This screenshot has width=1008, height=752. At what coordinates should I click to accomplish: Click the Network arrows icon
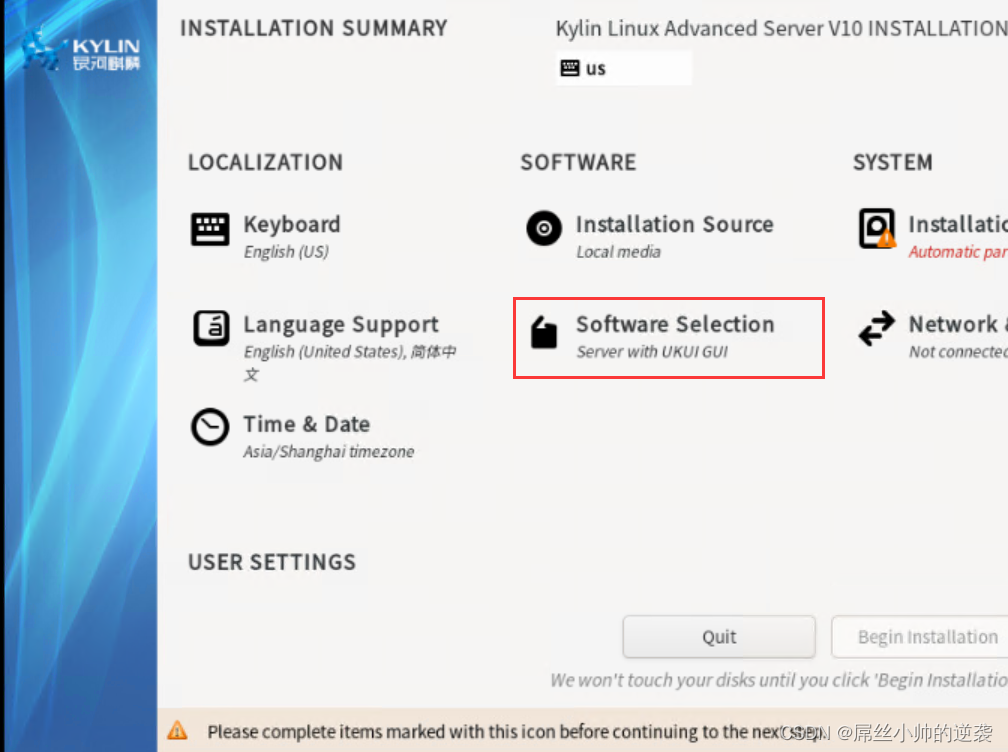877,329
